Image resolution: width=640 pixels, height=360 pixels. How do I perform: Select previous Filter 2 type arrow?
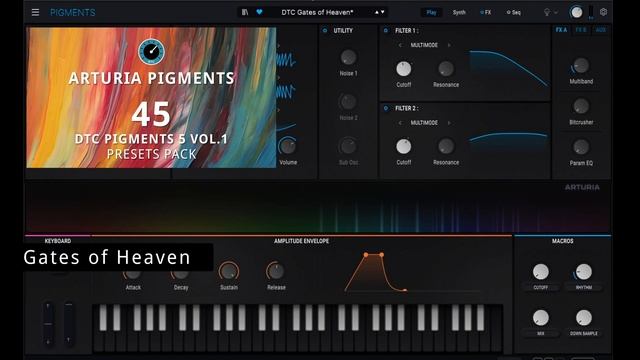point(400,123)
